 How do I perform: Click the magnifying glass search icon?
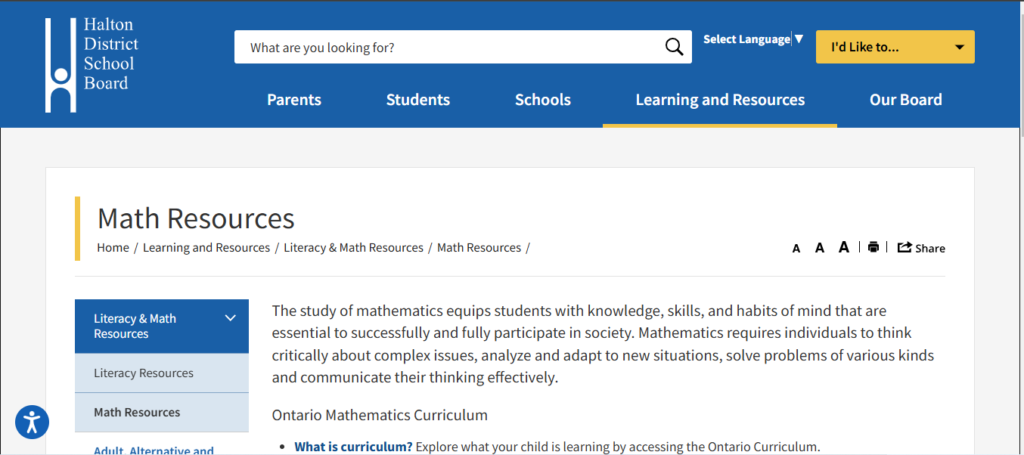[674, 47]
